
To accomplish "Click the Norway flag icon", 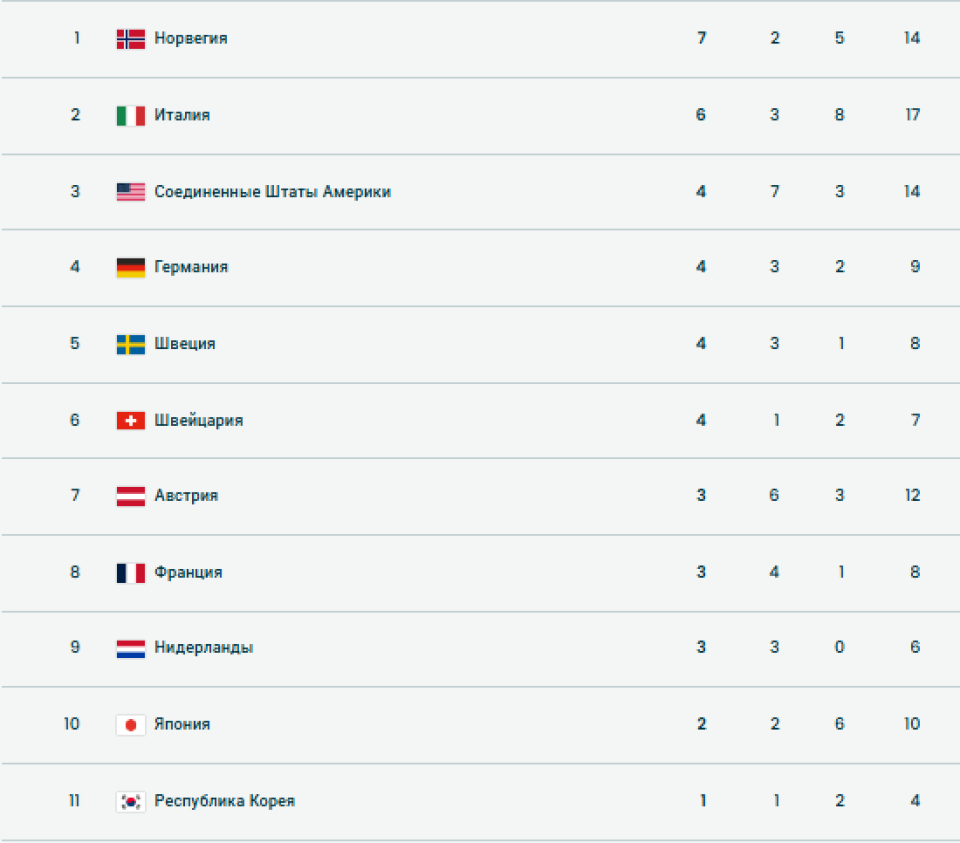I will click(x=131, y=39).
